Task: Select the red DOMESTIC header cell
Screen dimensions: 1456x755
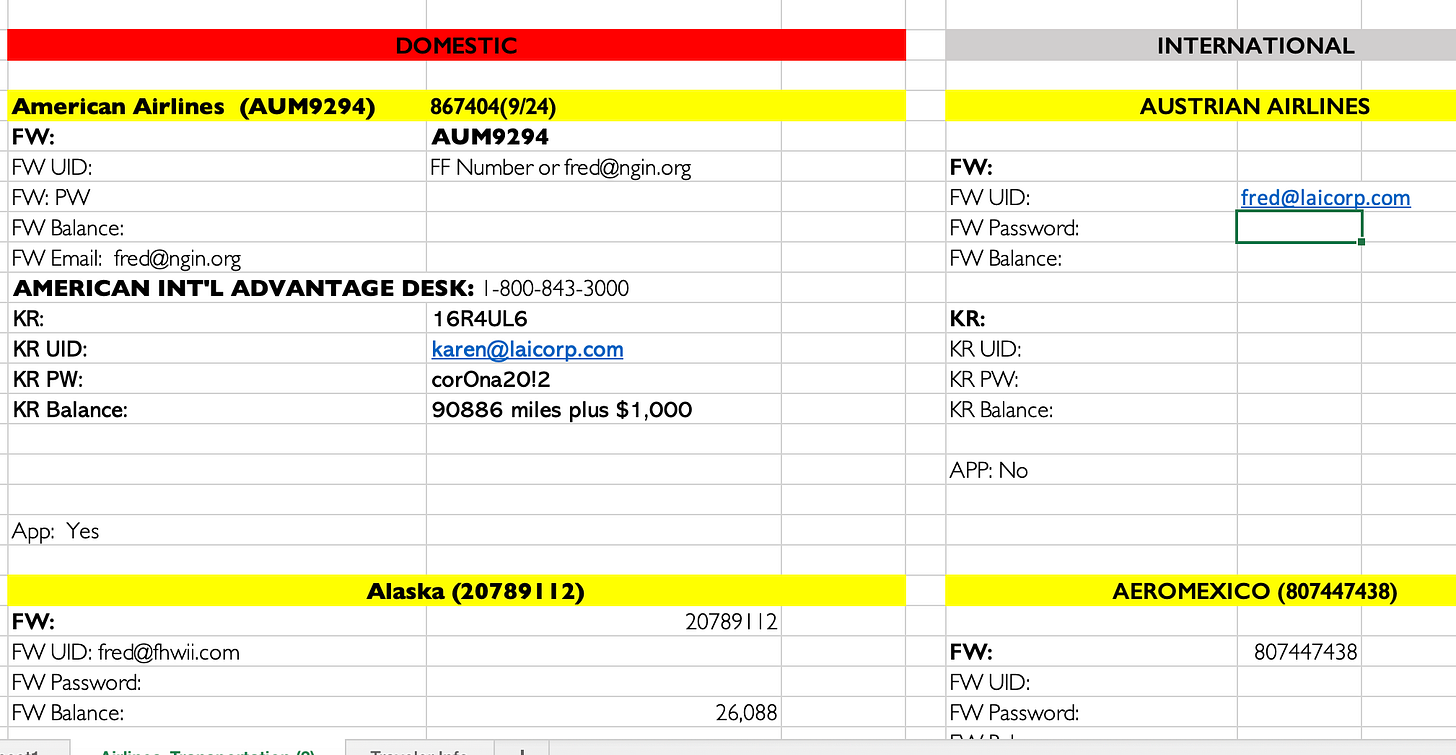Action: (x=456, y=45)
